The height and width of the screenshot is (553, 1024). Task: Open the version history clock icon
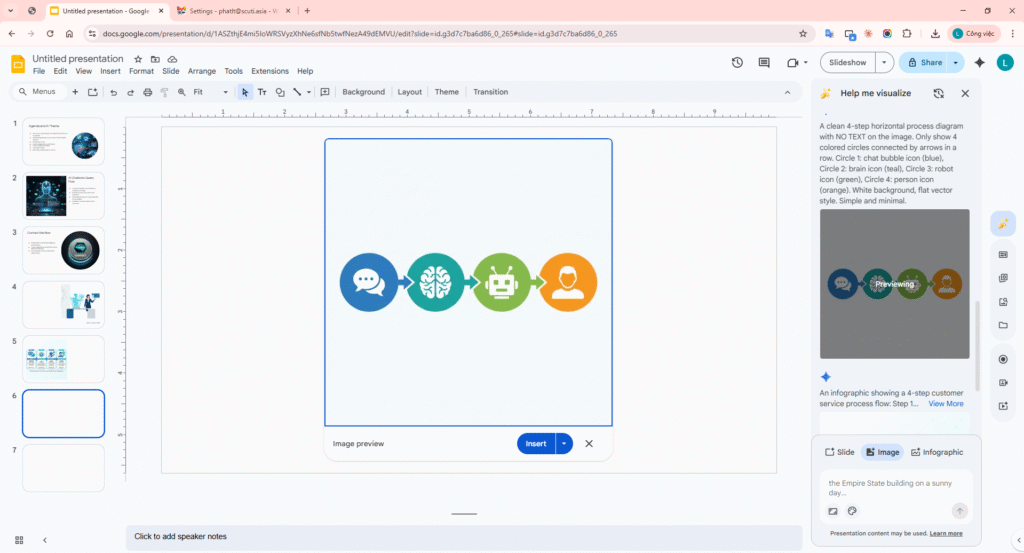tap(737, 62)
